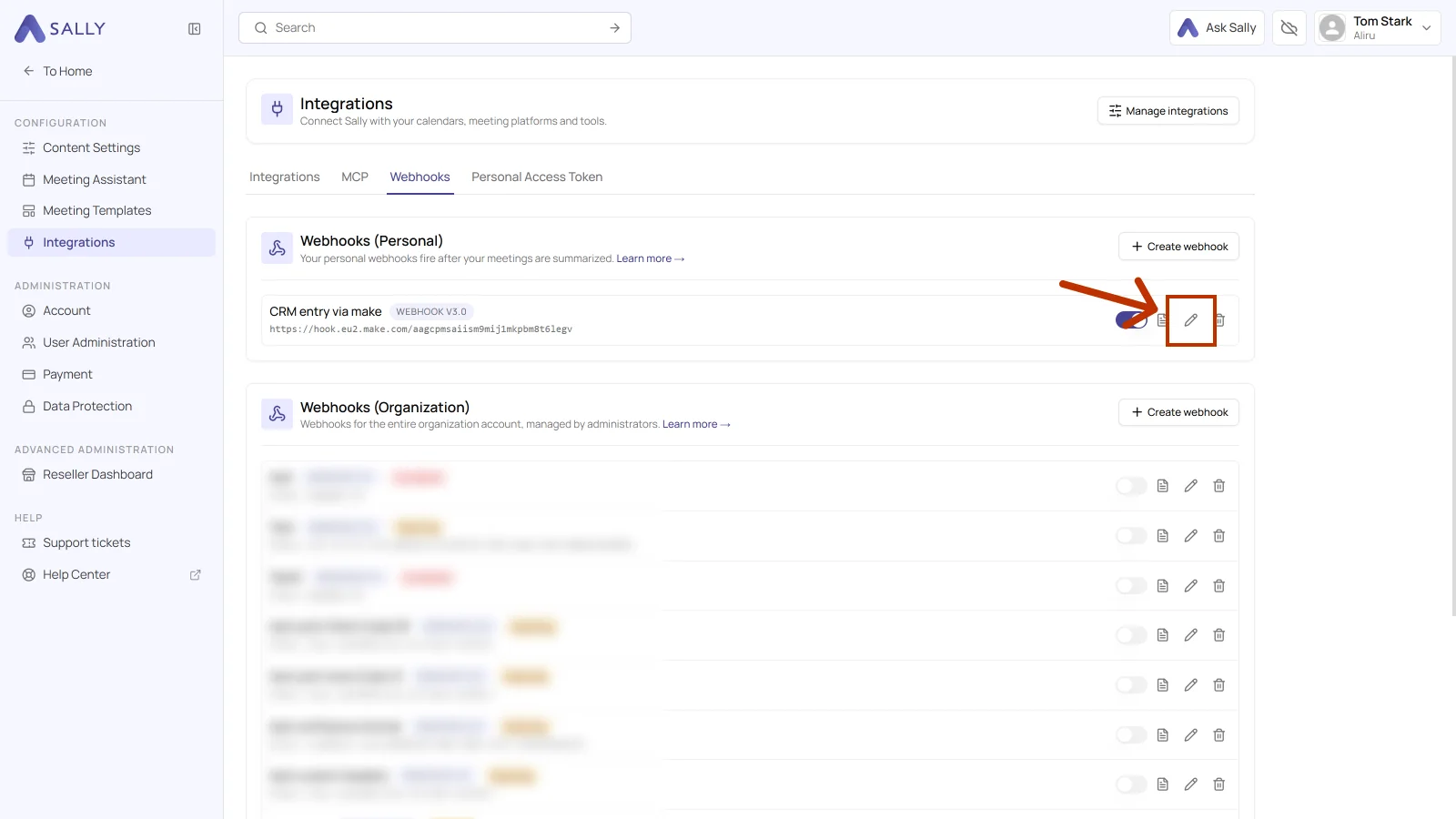Delete the fourth organization webhook

[x=1219, y=635]
